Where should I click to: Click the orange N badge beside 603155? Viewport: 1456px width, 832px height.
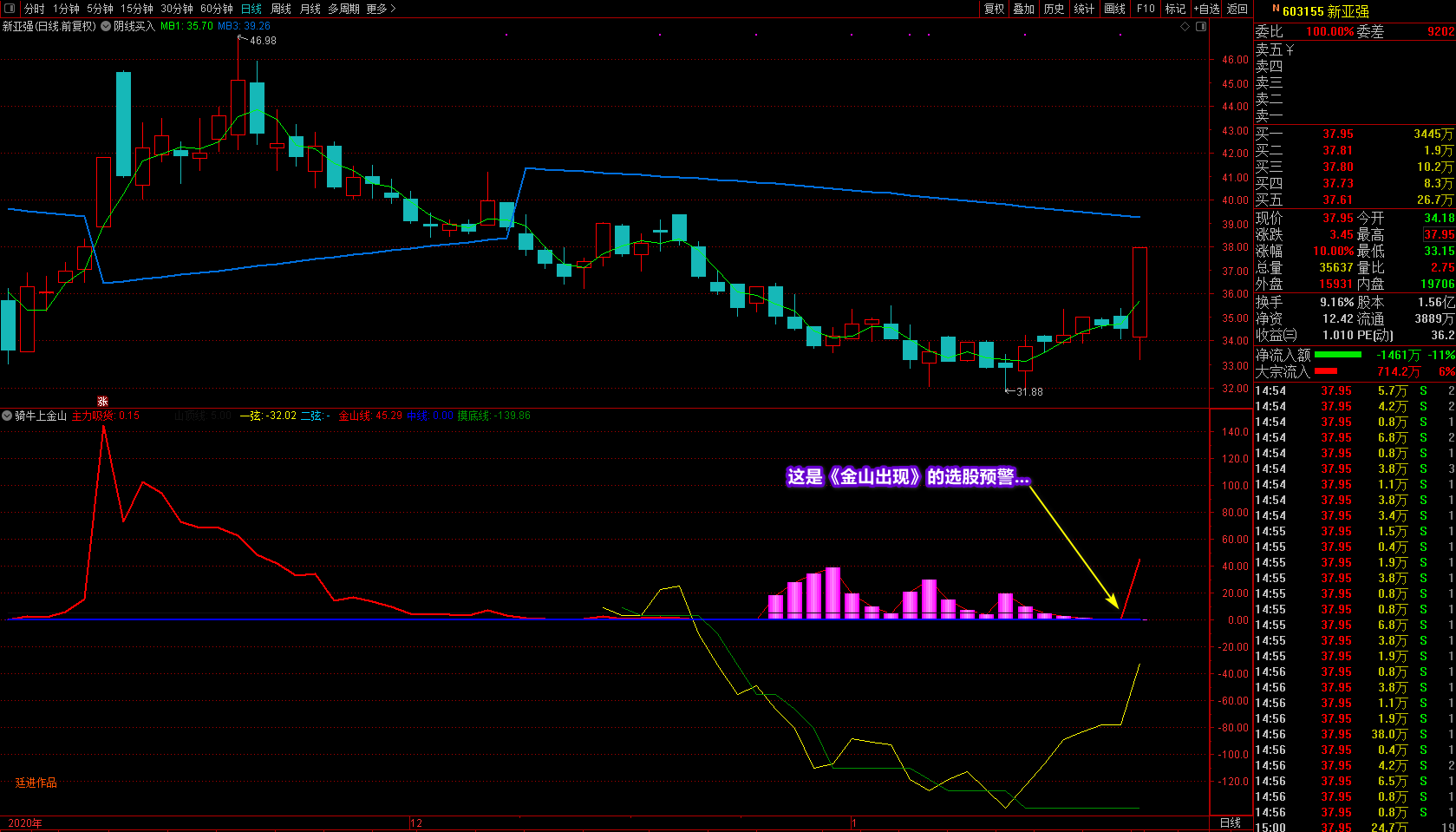click(x=1276, y=9)
